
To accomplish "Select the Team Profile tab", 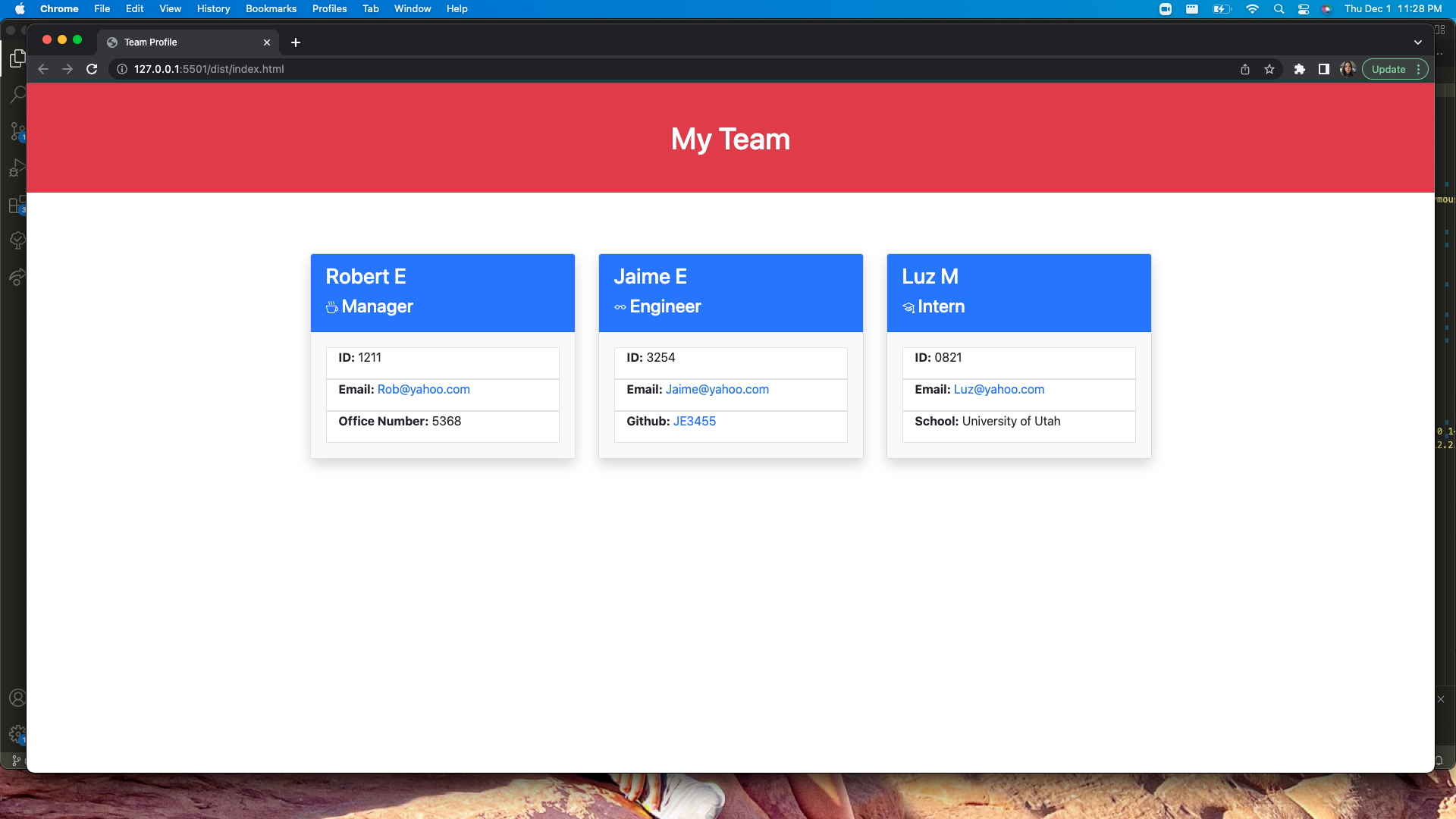I will (x=152, y=42).
